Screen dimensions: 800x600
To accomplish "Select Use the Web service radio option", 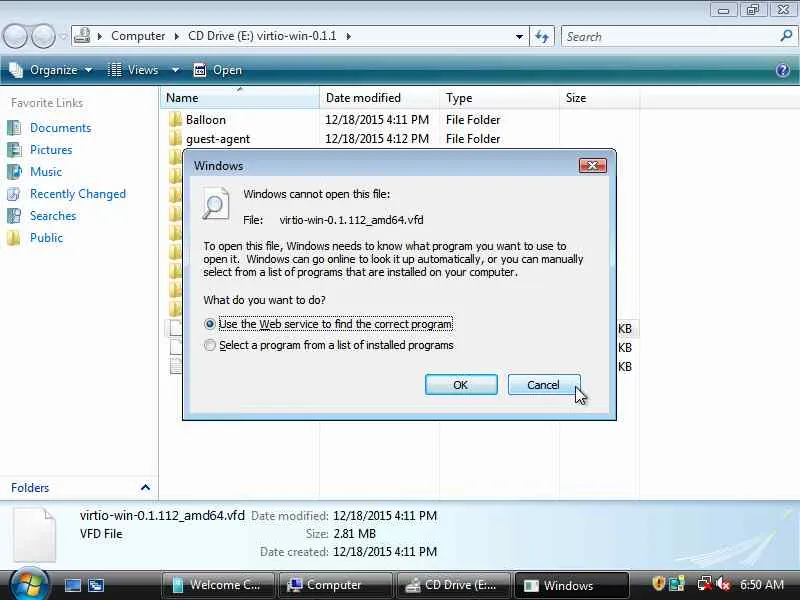I will pos(210,324).
